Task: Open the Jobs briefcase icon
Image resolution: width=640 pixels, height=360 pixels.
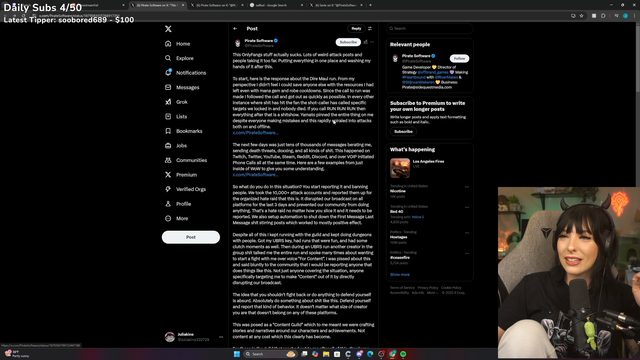Action: (168, 146)
